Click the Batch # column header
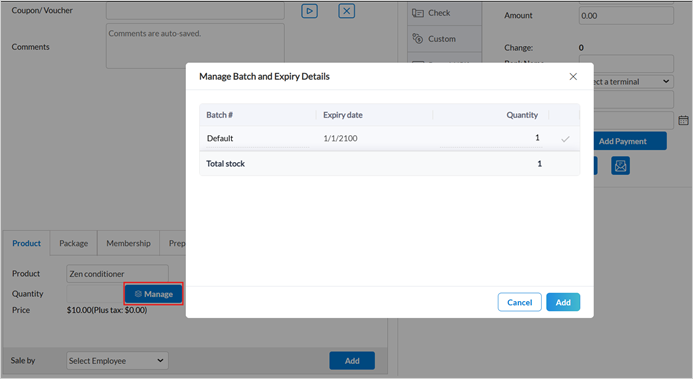 pos(219,115)
